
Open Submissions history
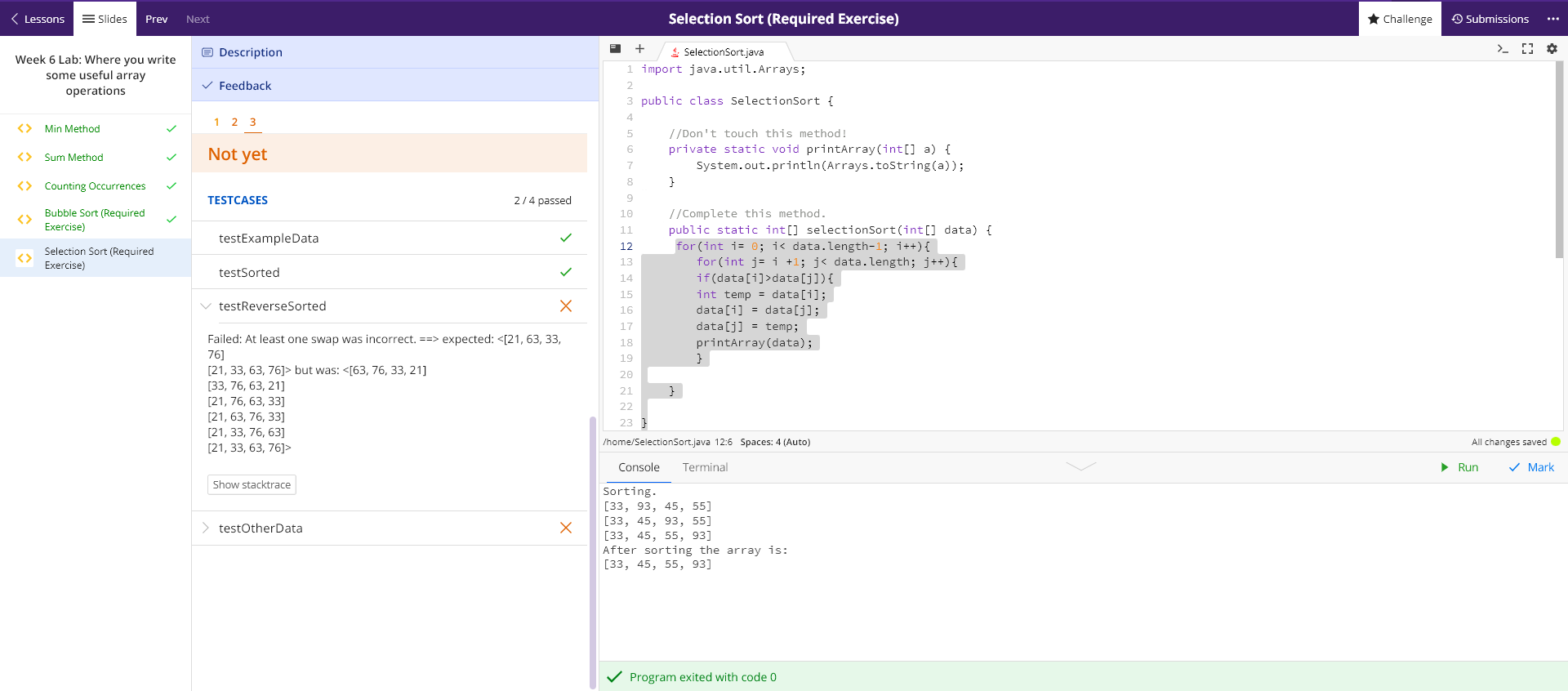click(1490, 19)
